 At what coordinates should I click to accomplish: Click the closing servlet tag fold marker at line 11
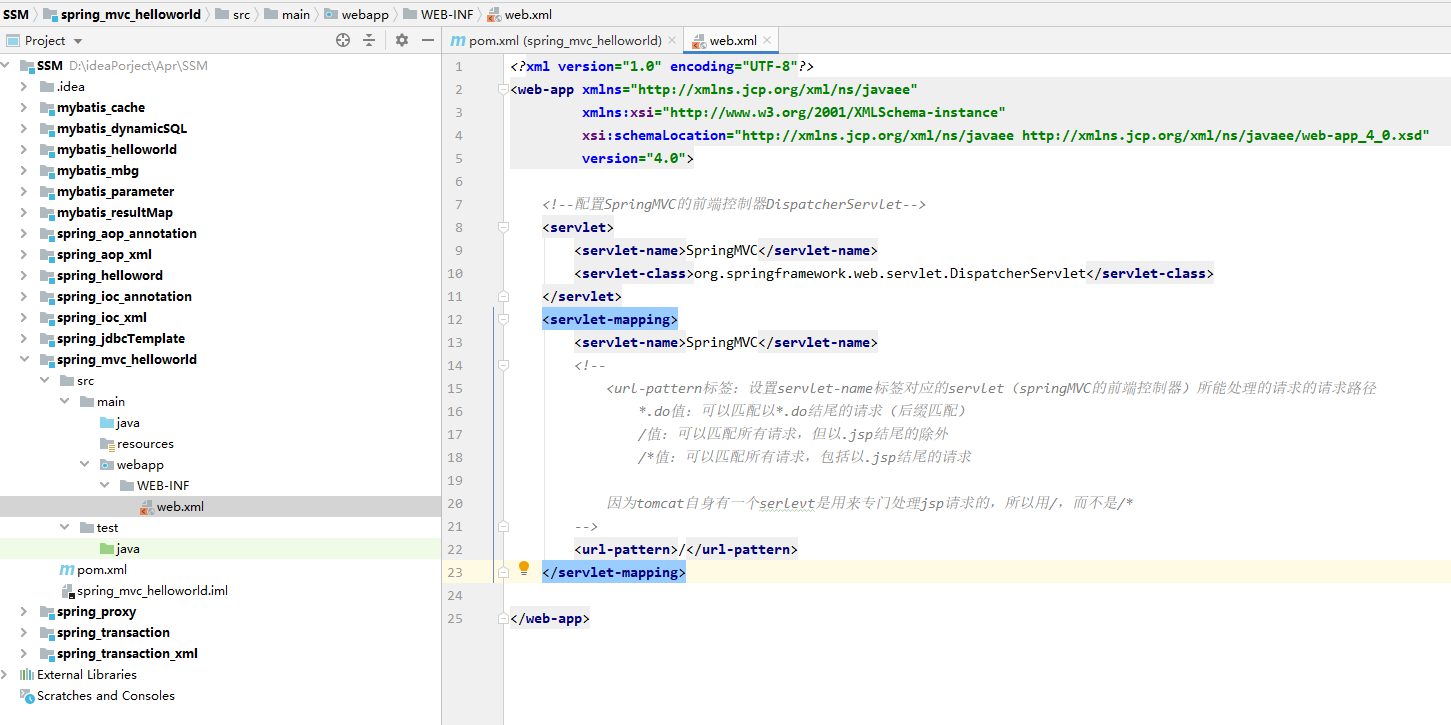tap(504, 297)
